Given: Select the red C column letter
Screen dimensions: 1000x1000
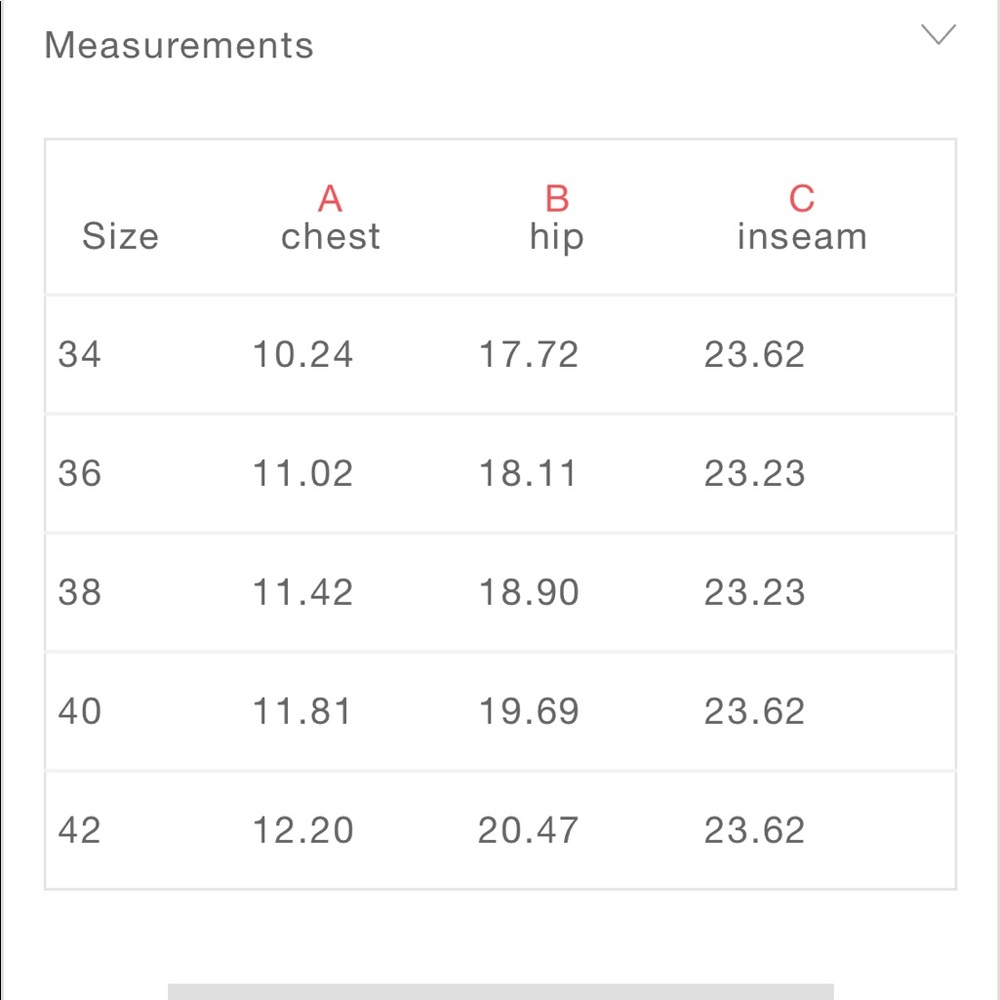Looking at the screenshot, I should point(802,198).
